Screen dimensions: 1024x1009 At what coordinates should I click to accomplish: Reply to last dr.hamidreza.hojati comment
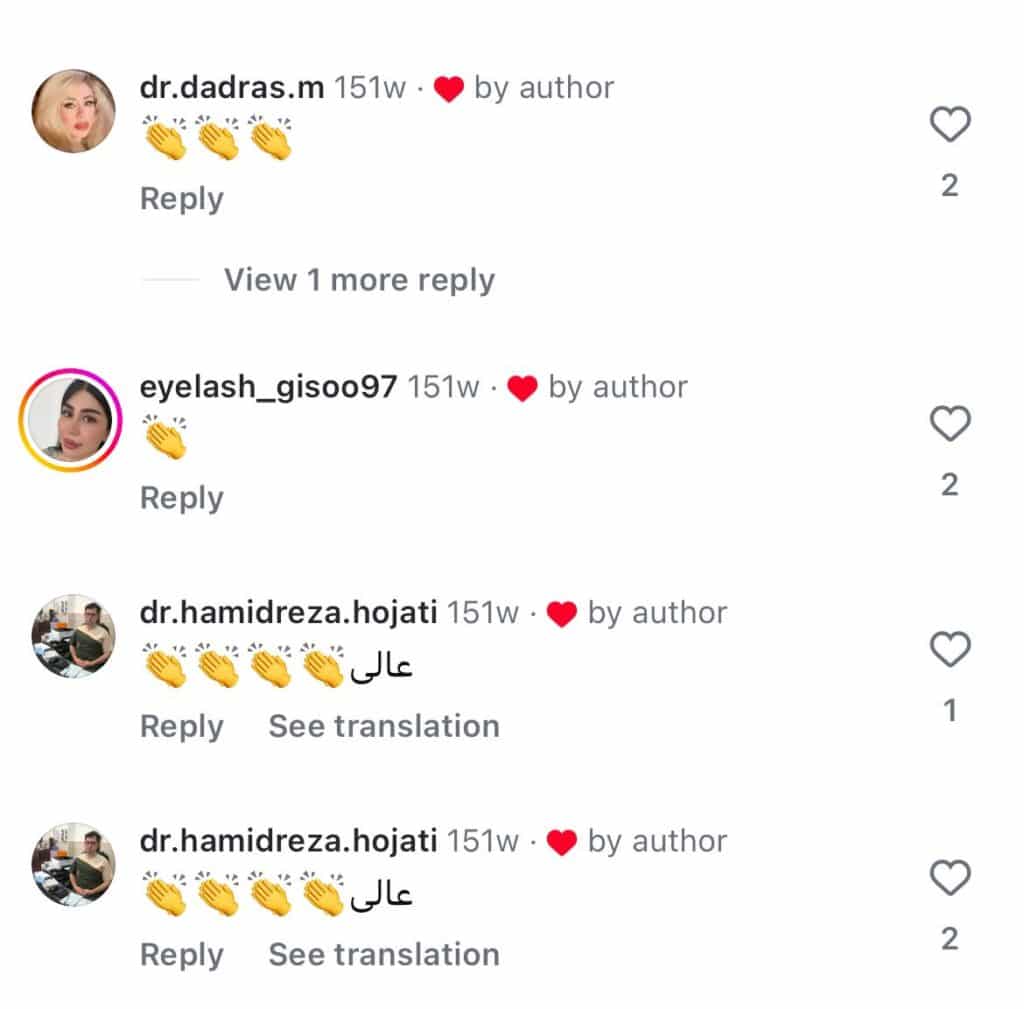point(182,955)
